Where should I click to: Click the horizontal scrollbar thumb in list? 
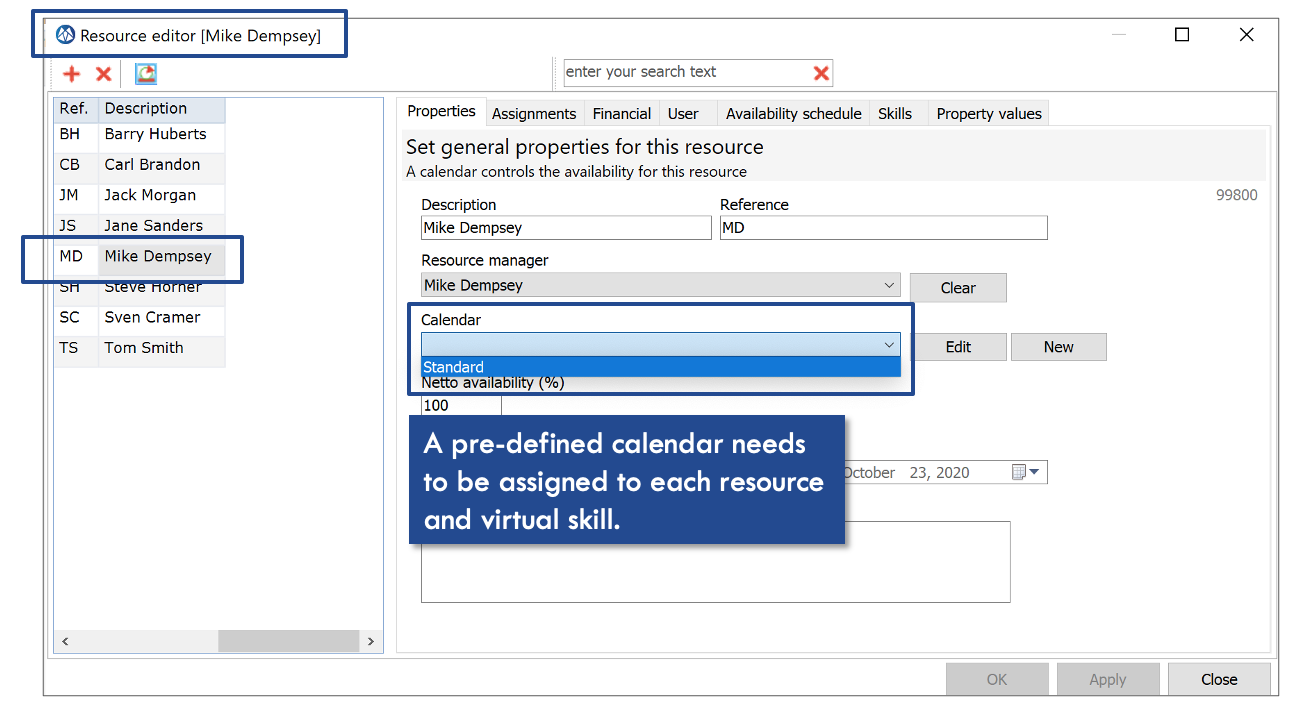288,641
